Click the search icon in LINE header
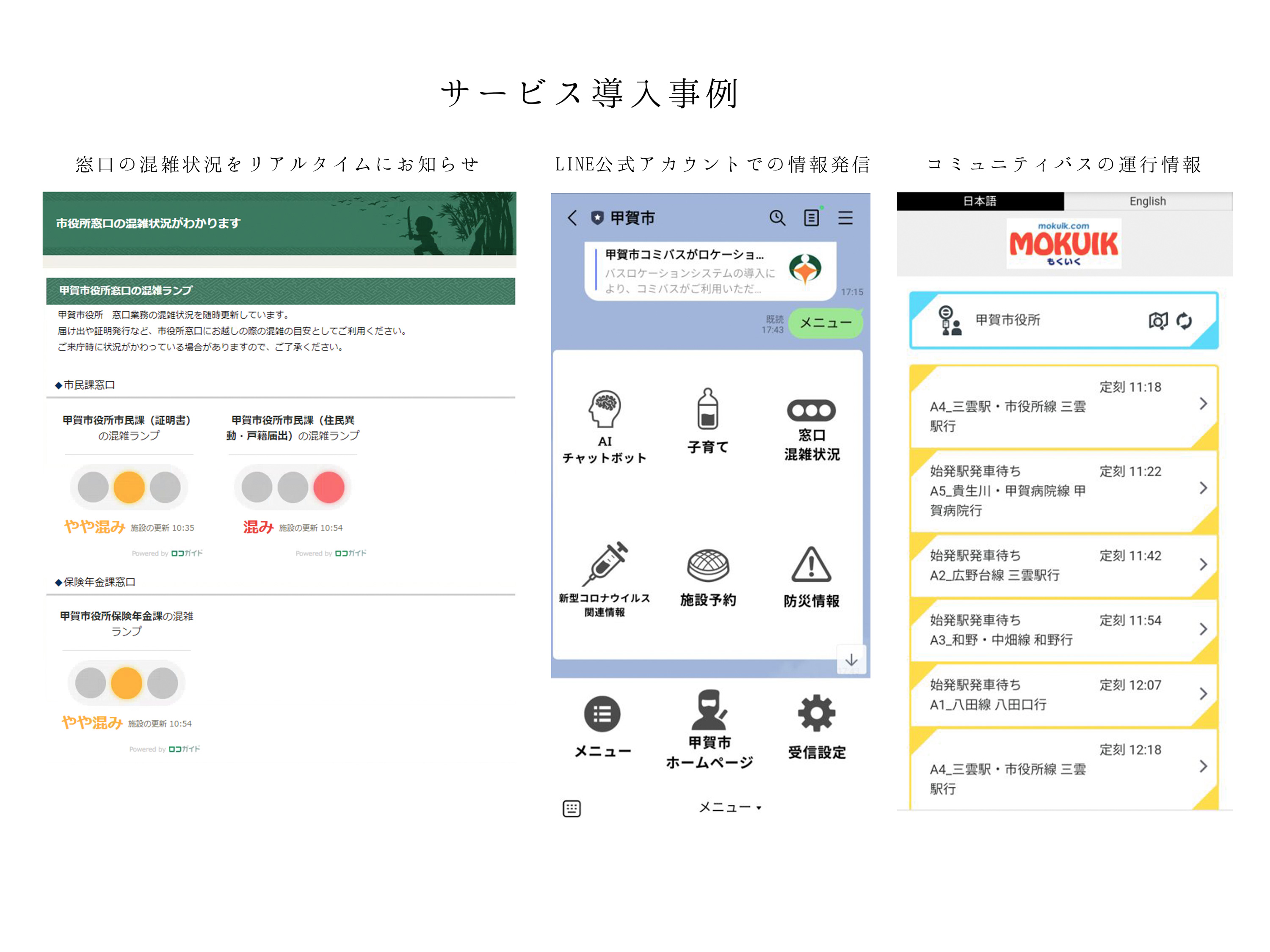 [x=777, y=217]
